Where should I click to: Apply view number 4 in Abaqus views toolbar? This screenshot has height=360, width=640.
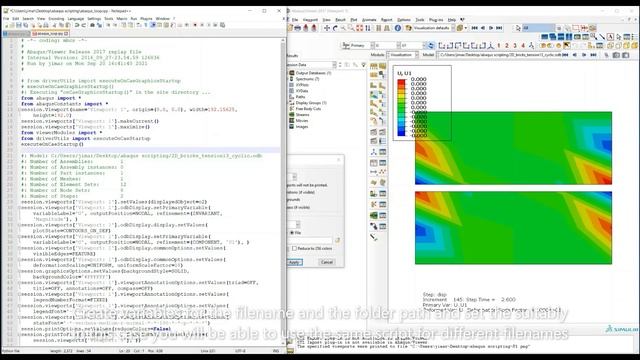523,45
